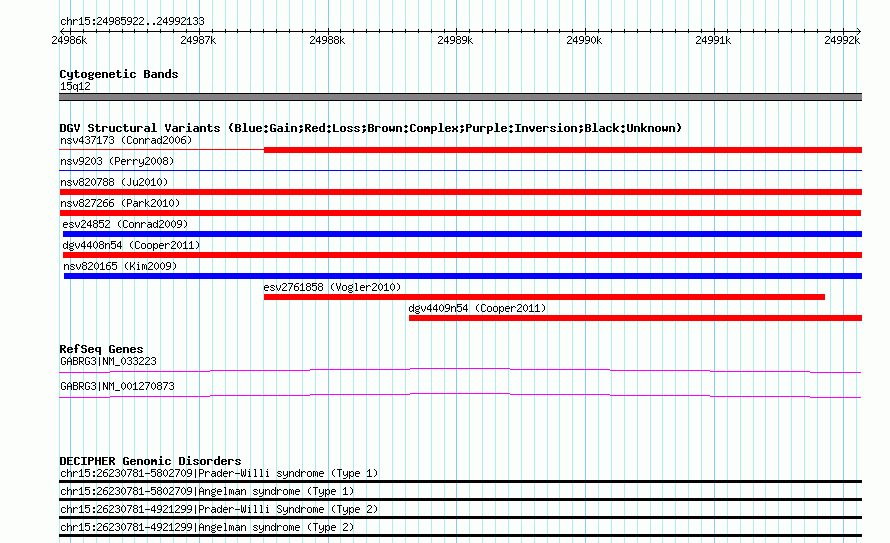Select the 24989k ruler tick label
Image resolution: width=890 pixels, height=543 pixels.
[455, 40]
